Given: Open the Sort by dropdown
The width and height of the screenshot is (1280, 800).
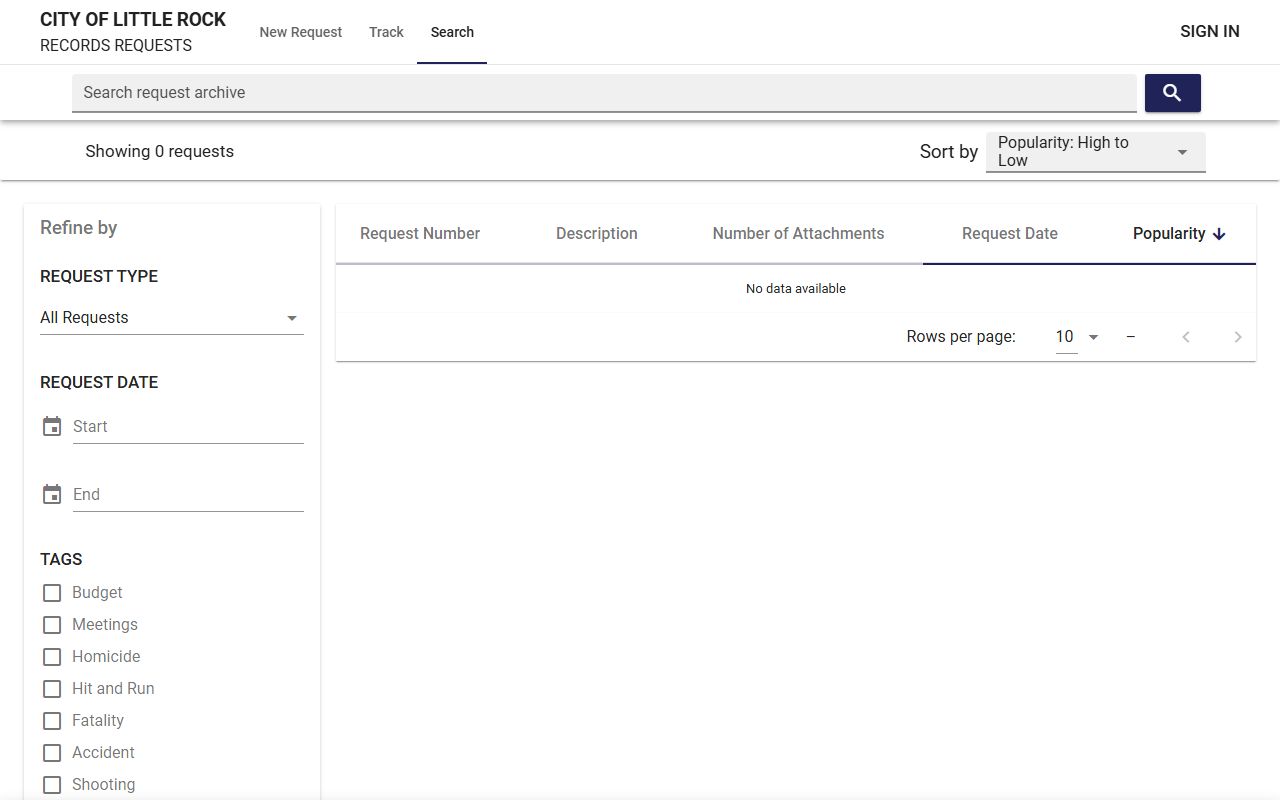Looking at the screenshot, I should tap(1096, 152).
